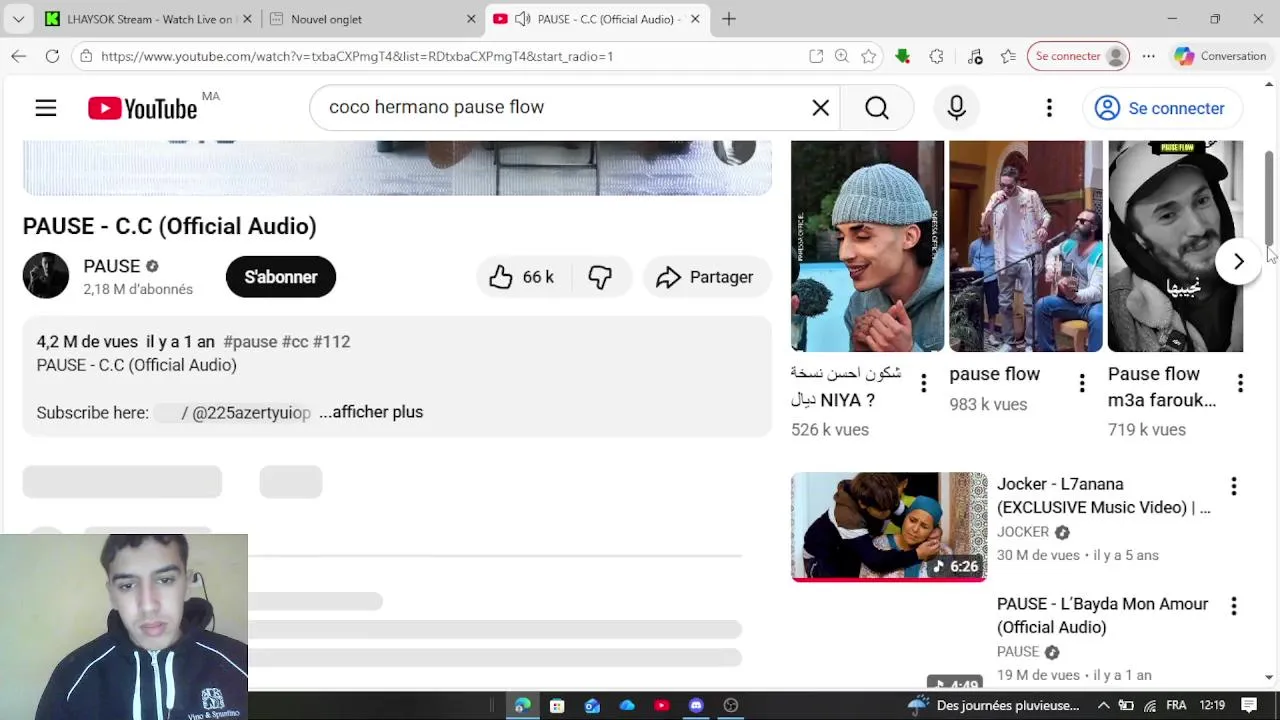Open PAUSE - L'Bayda Mon Amour title

(x=1103, y=616)
